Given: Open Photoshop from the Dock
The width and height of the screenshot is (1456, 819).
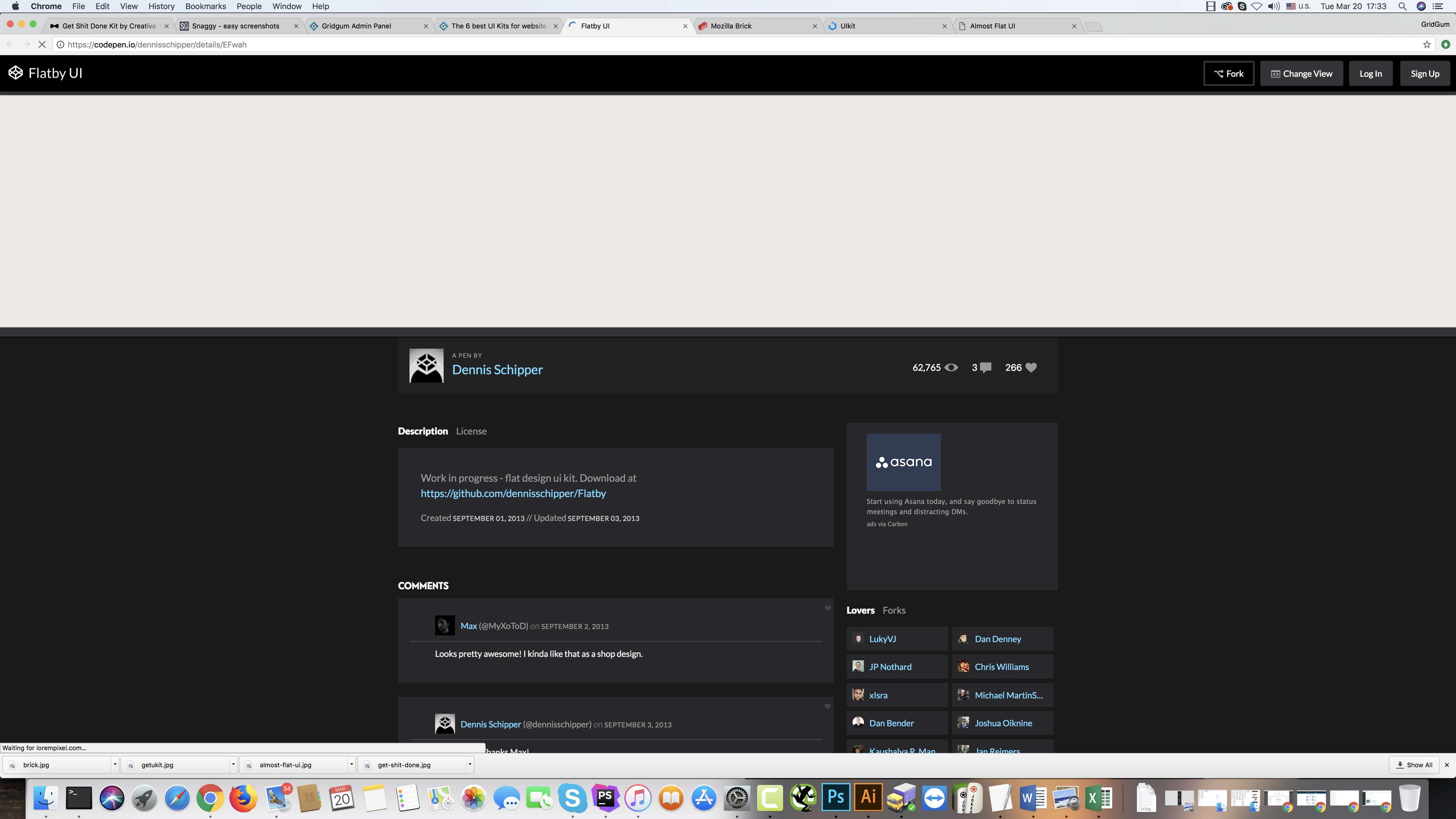Looking at the screenshot, I should pyautogui.click(x=835, y=797).
